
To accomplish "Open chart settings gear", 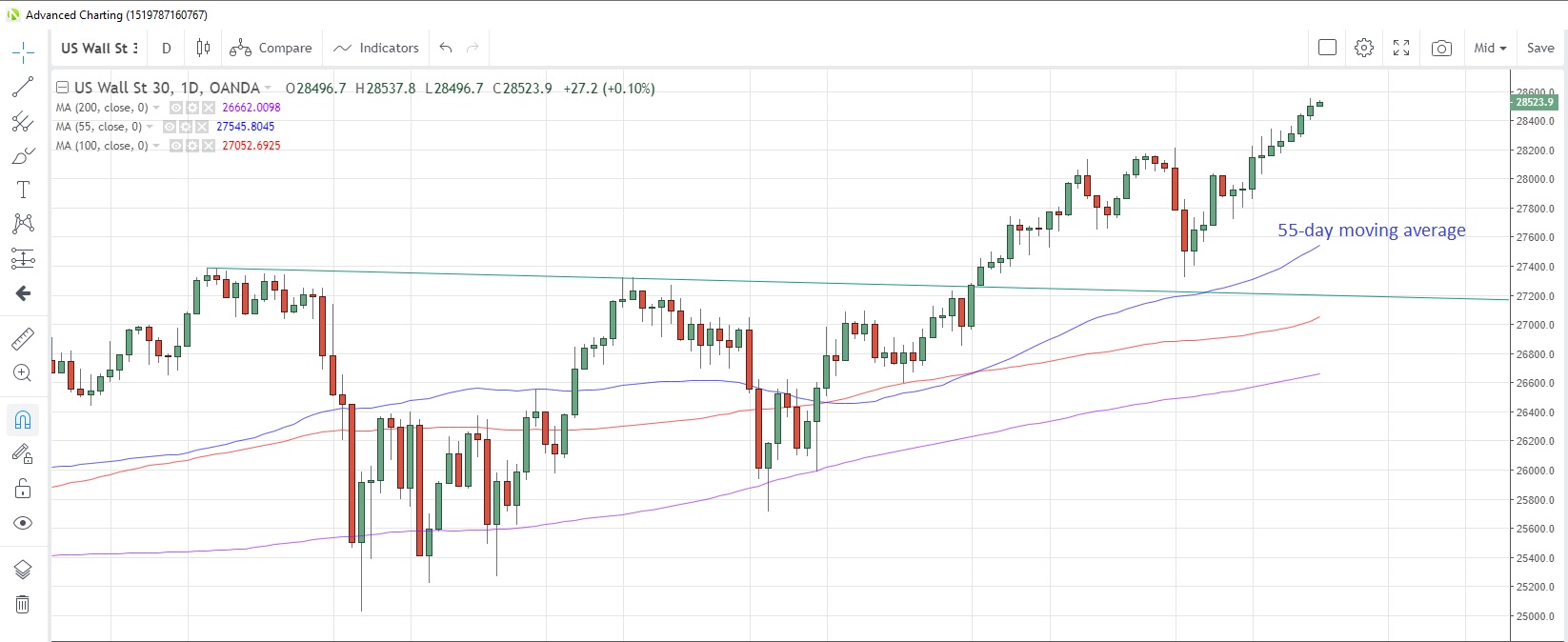I will (x=1364, y=48).
